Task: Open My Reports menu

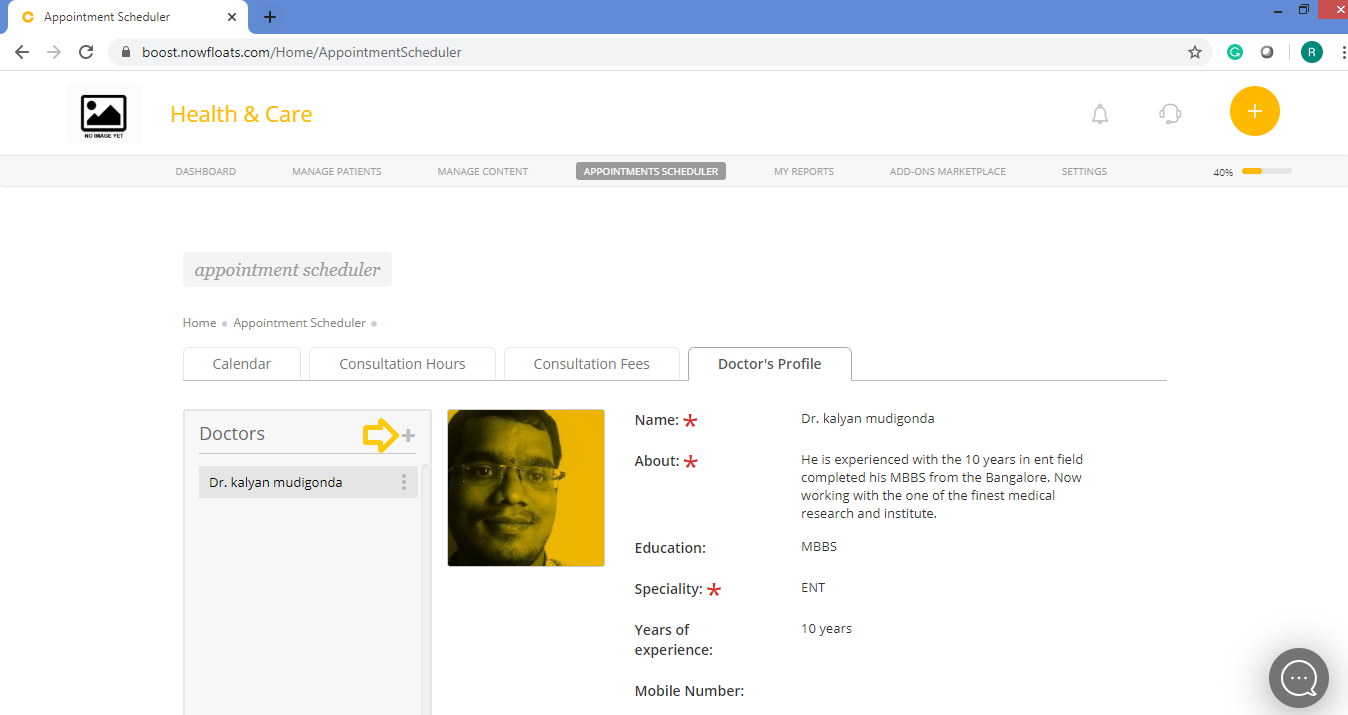Action: [x=804, y=172]
